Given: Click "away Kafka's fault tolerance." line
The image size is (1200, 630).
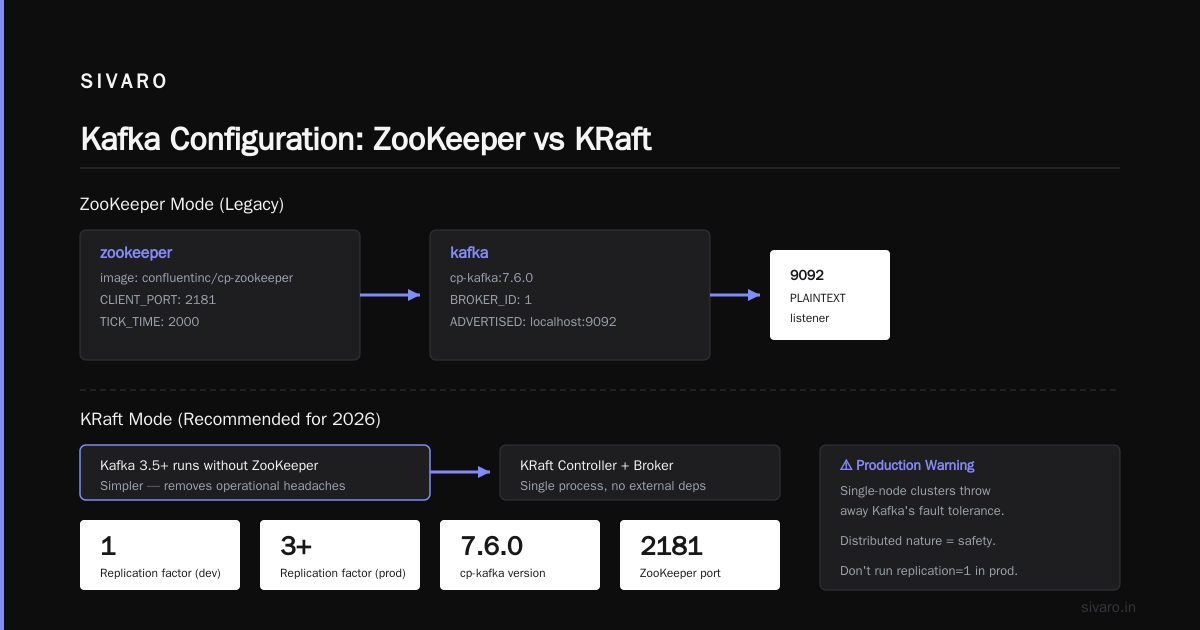Looking at the screenshot, I should [922, 511].
